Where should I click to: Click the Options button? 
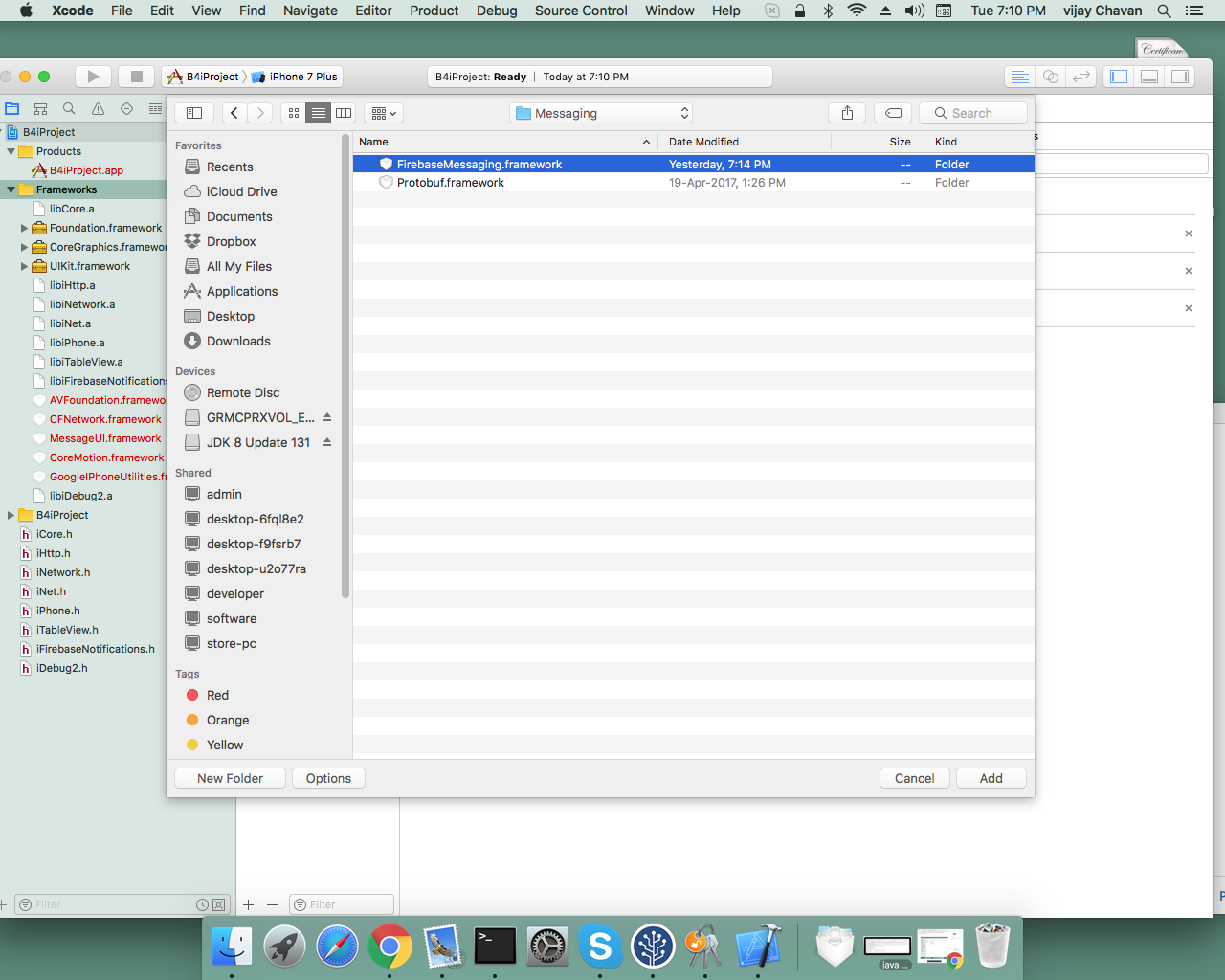tap(328, 778)
